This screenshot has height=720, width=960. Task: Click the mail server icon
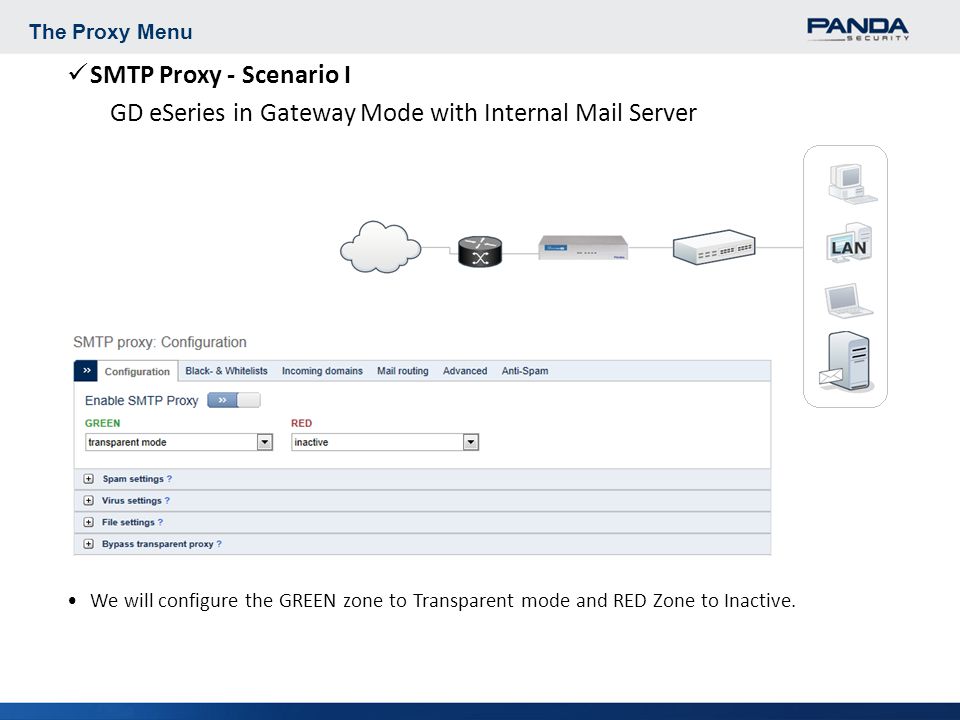(846, 361)
